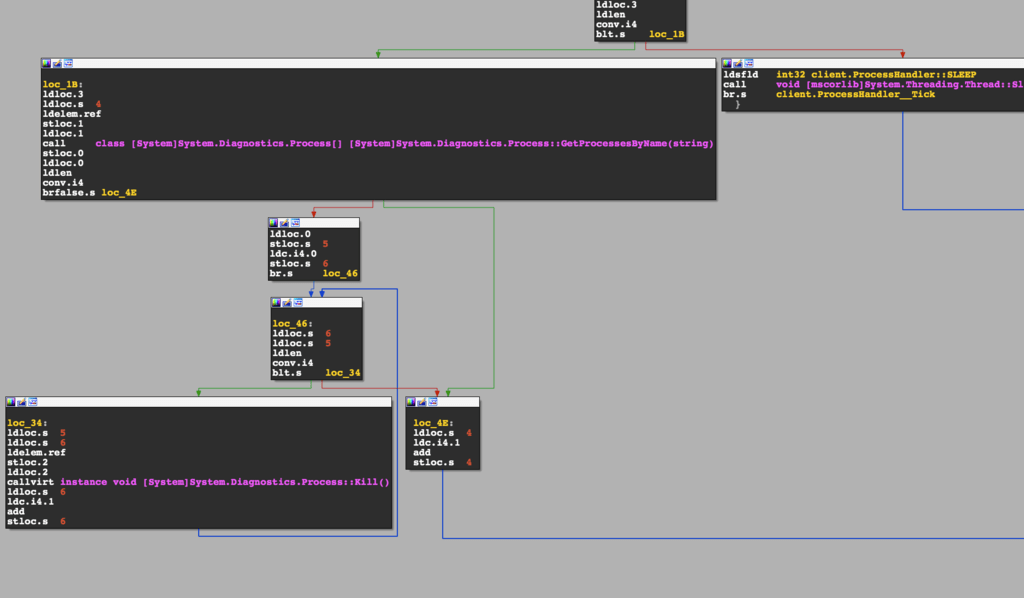
Task: Click the loc_34 target in blt.s instruction
Action: [342, 373]
